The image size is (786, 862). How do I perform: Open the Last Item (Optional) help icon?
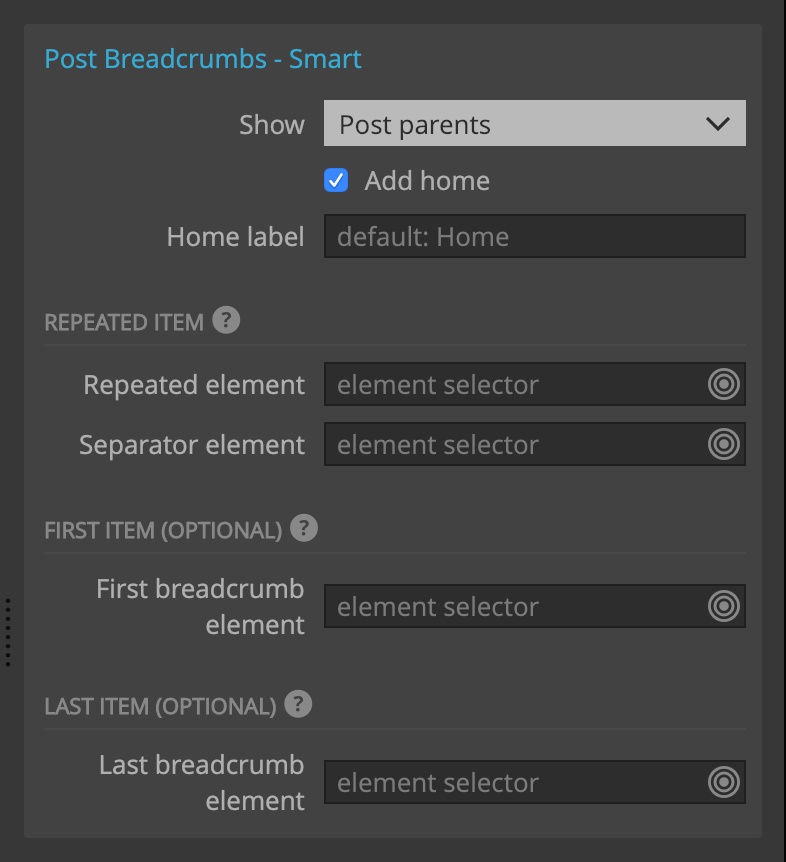(x=298, y=704)
